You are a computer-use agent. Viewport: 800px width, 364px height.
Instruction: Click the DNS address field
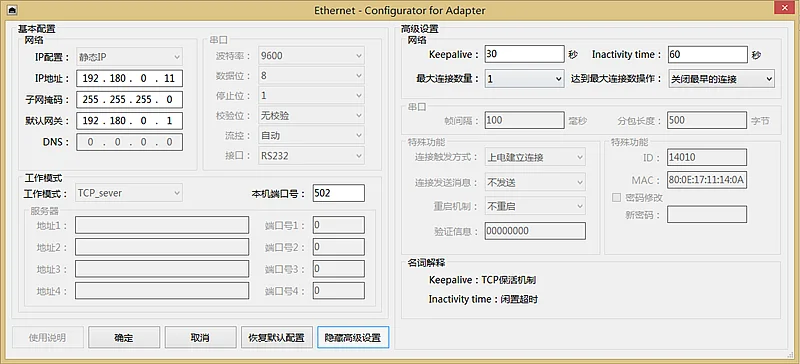click(129, 142)
